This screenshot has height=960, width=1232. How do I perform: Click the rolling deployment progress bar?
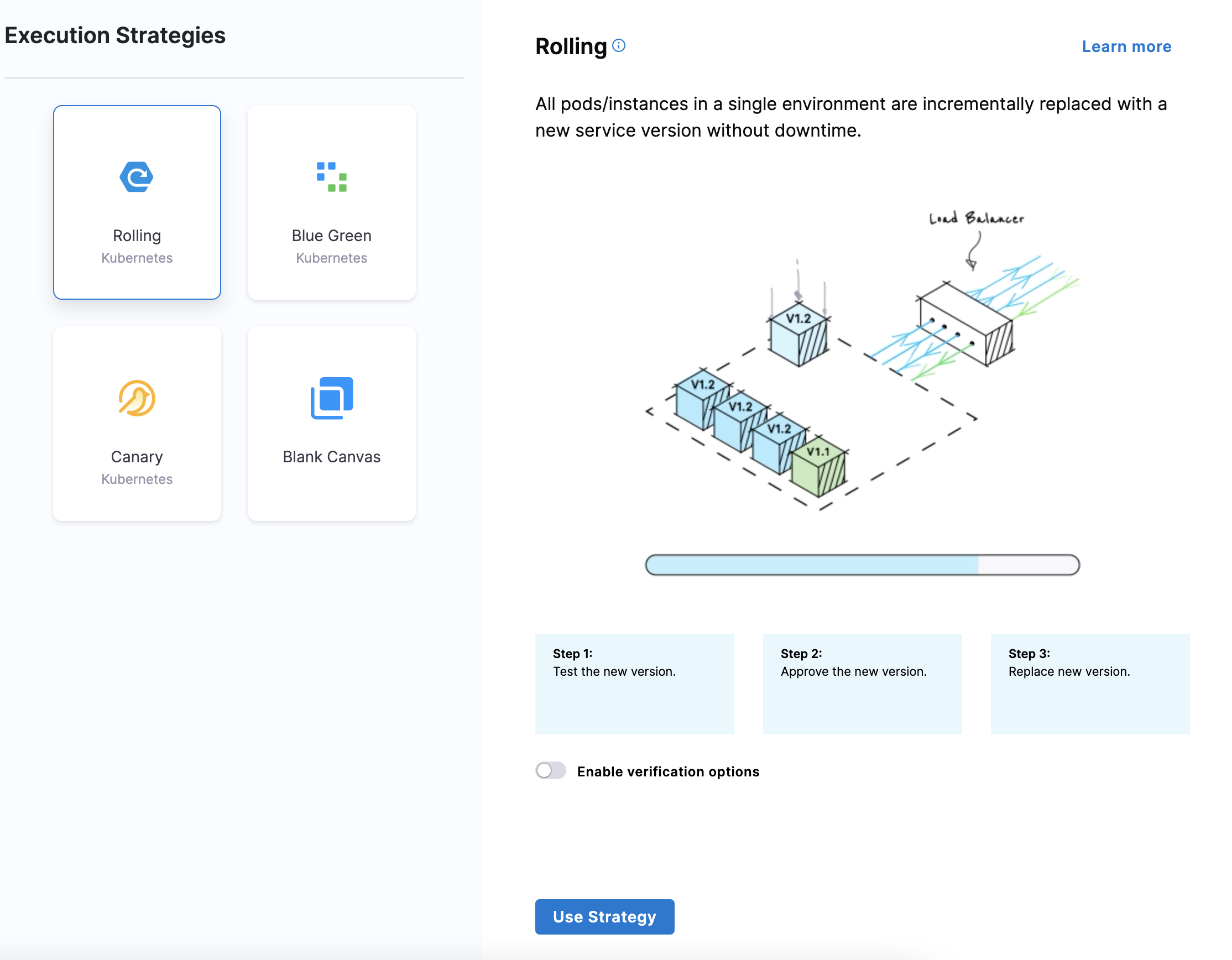pos(862,565)
